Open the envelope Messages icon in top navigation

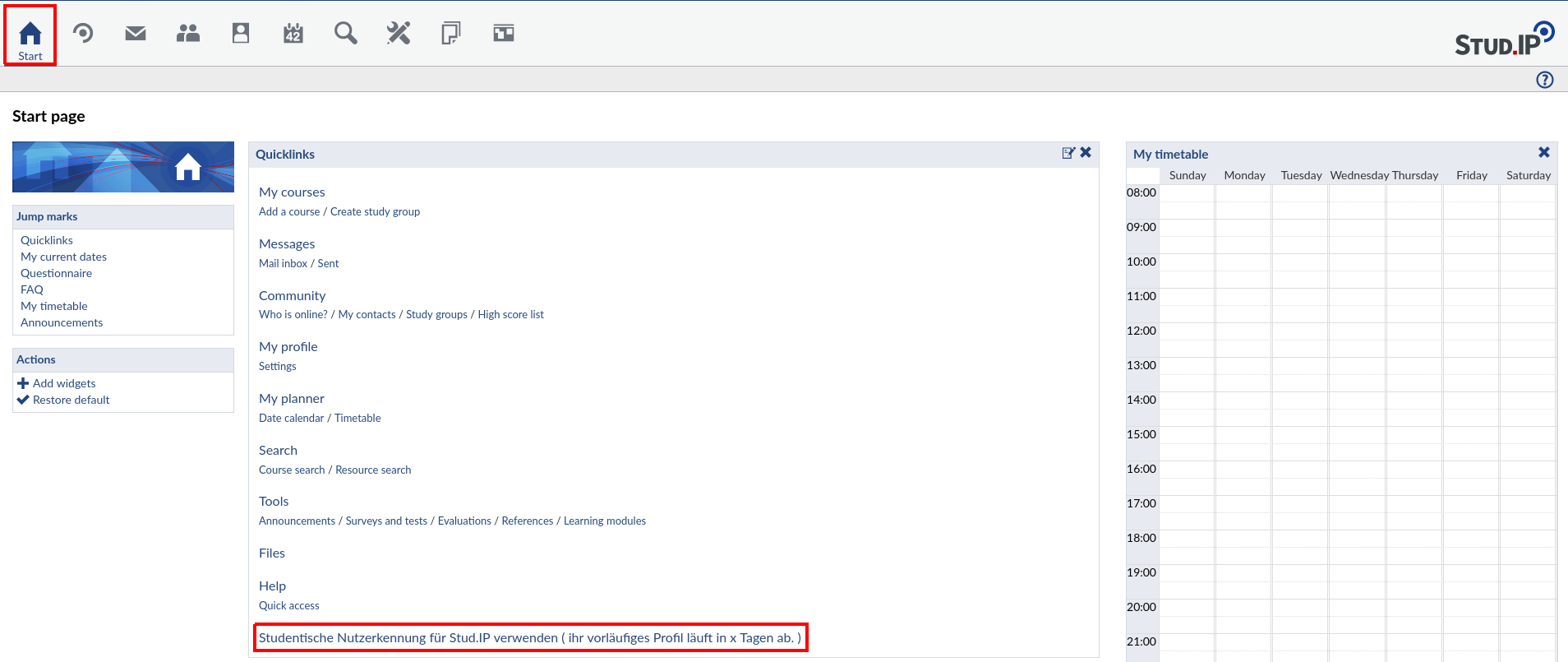click(136, 33)
